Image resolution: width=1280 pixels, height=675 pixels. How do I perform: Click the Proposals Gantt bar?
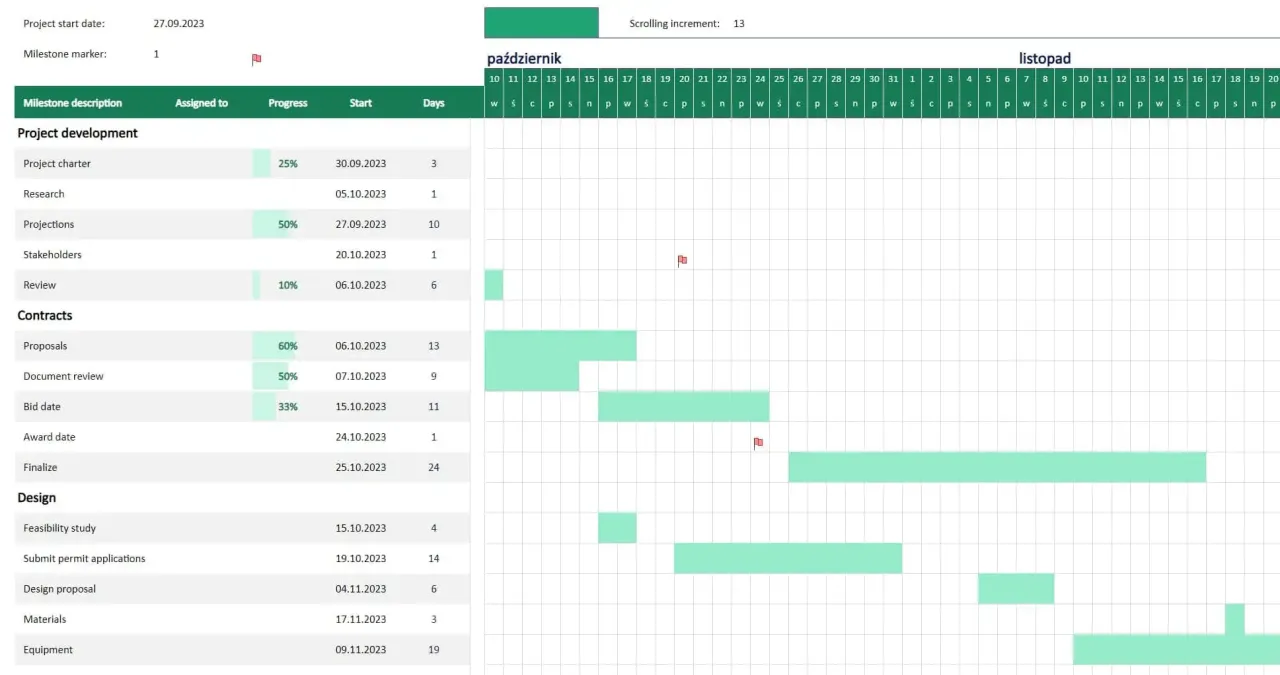(x=560, y=346)
